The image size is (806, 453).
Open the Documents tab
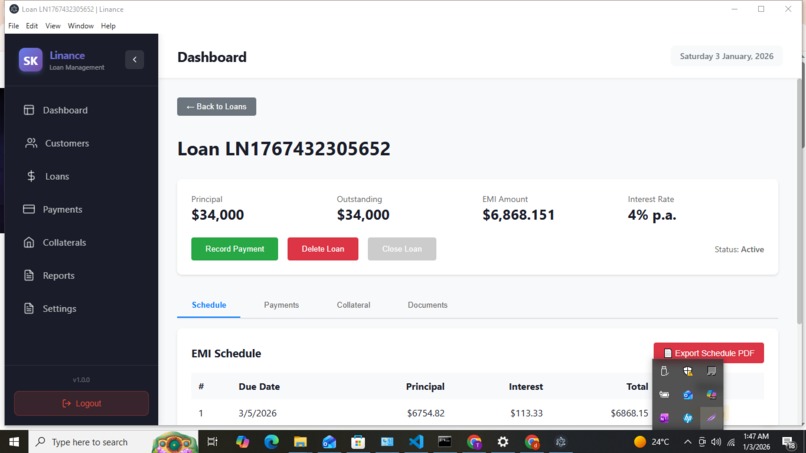click(x=427, y=305)
